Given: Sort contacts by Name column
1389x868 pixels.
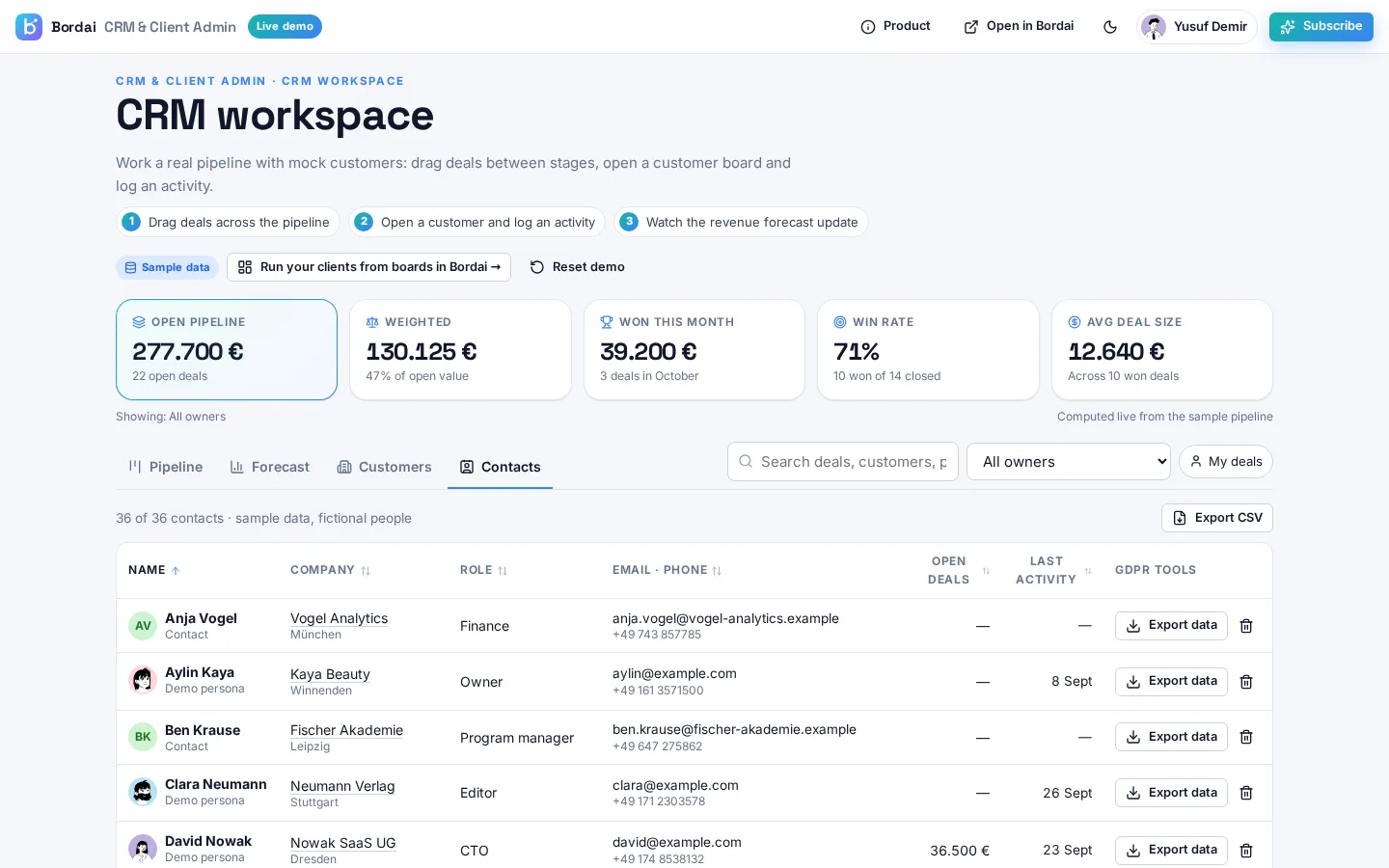Looking at the screenshot, I should [154, 570].
